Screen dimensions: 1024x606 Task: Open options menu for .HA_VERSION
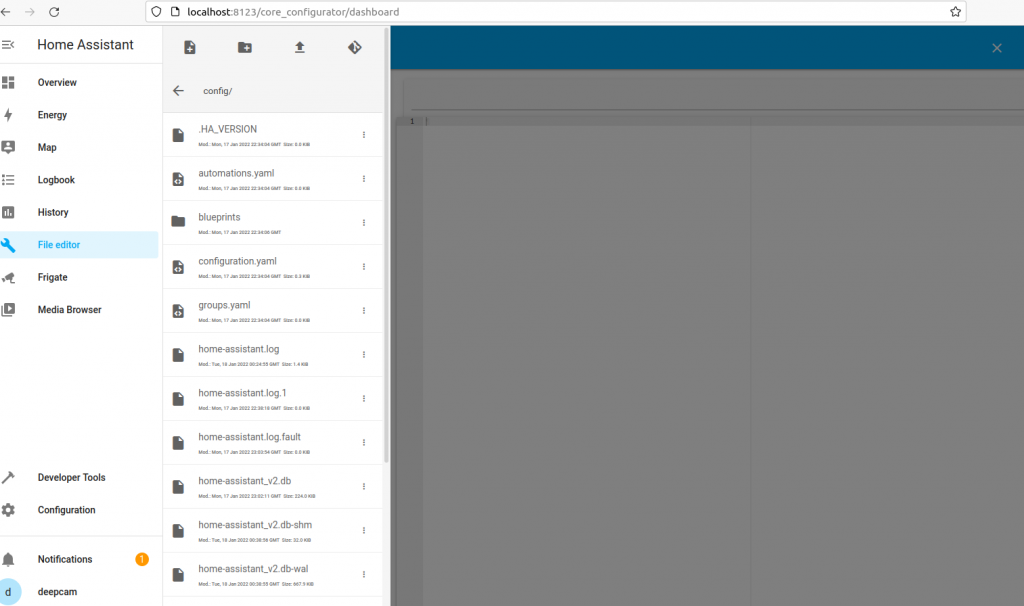364,135
